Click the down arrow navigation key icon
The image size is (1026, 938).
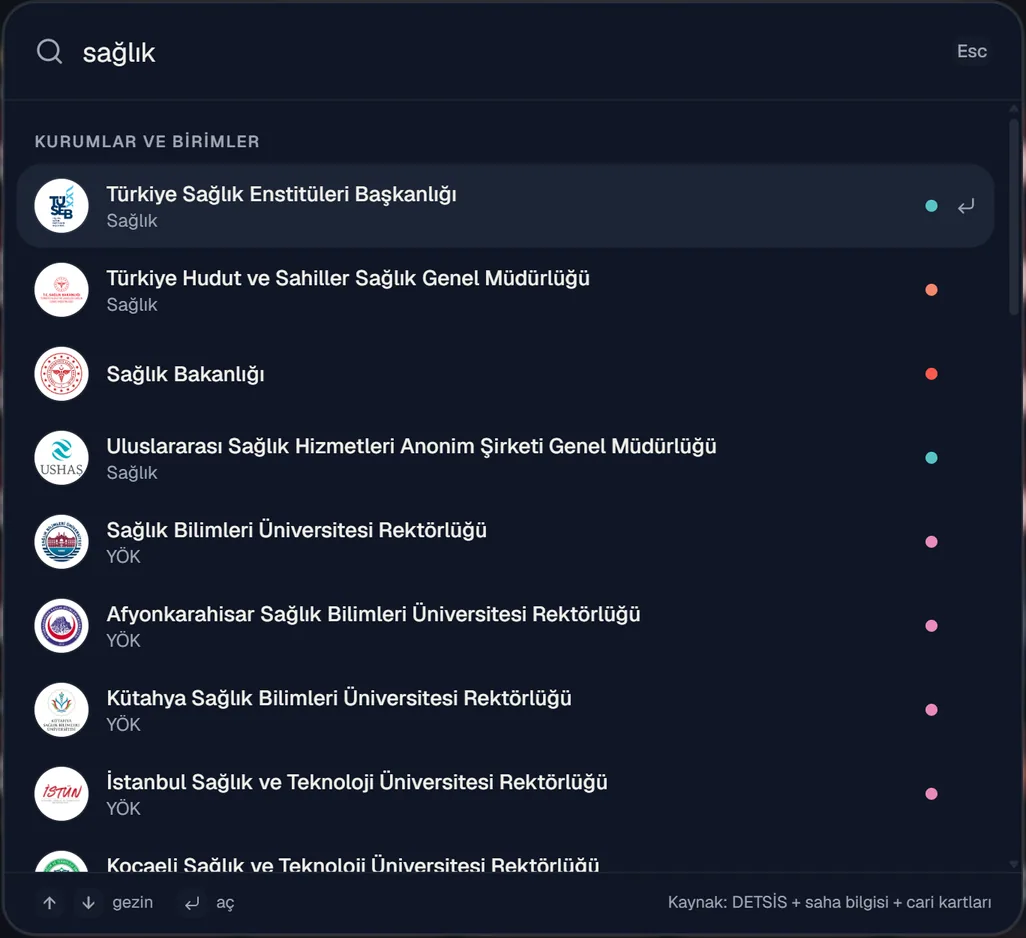[x=88, y=903]
